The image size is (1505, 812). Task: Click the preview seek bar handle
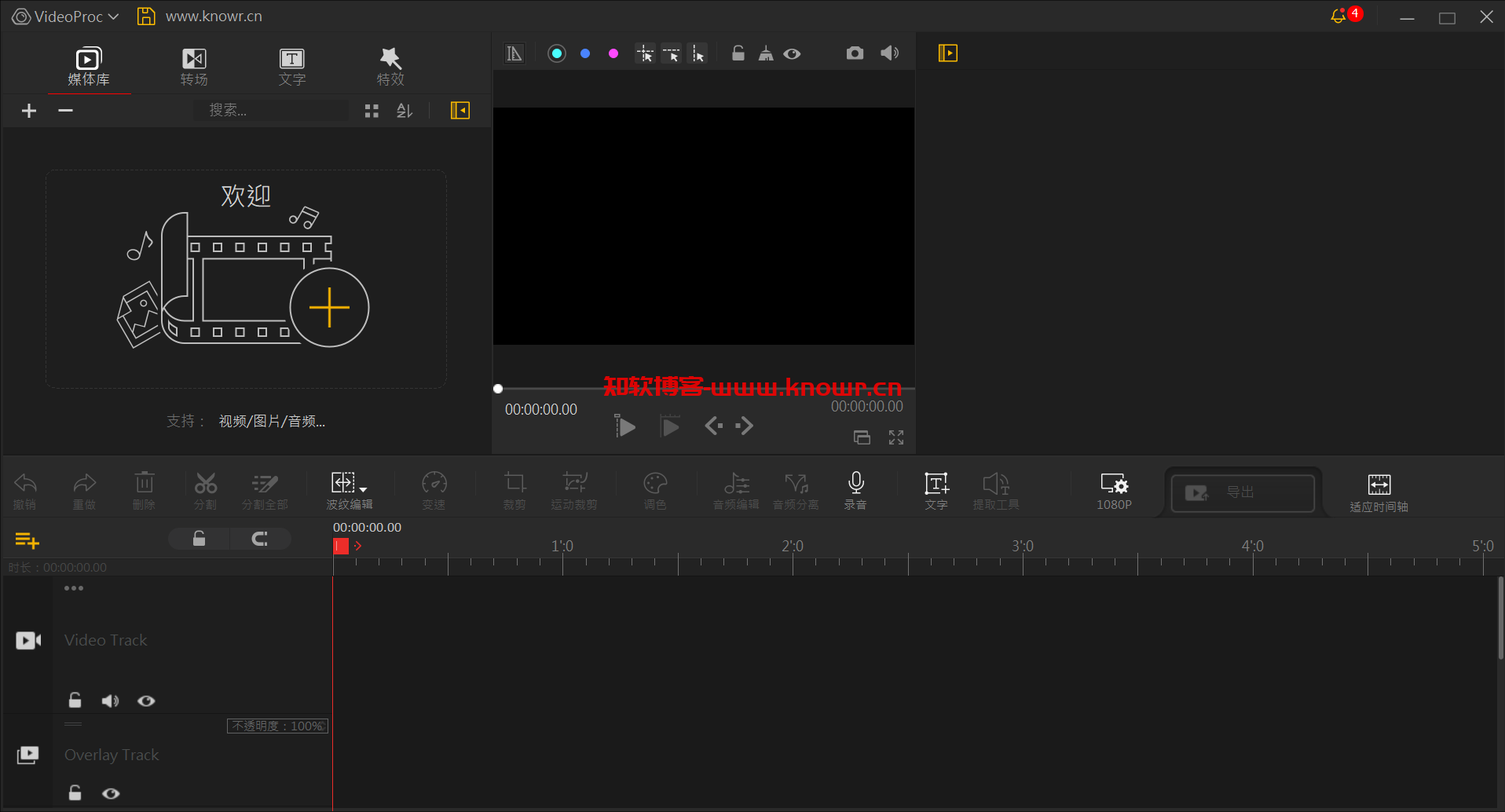pos(498,389)
